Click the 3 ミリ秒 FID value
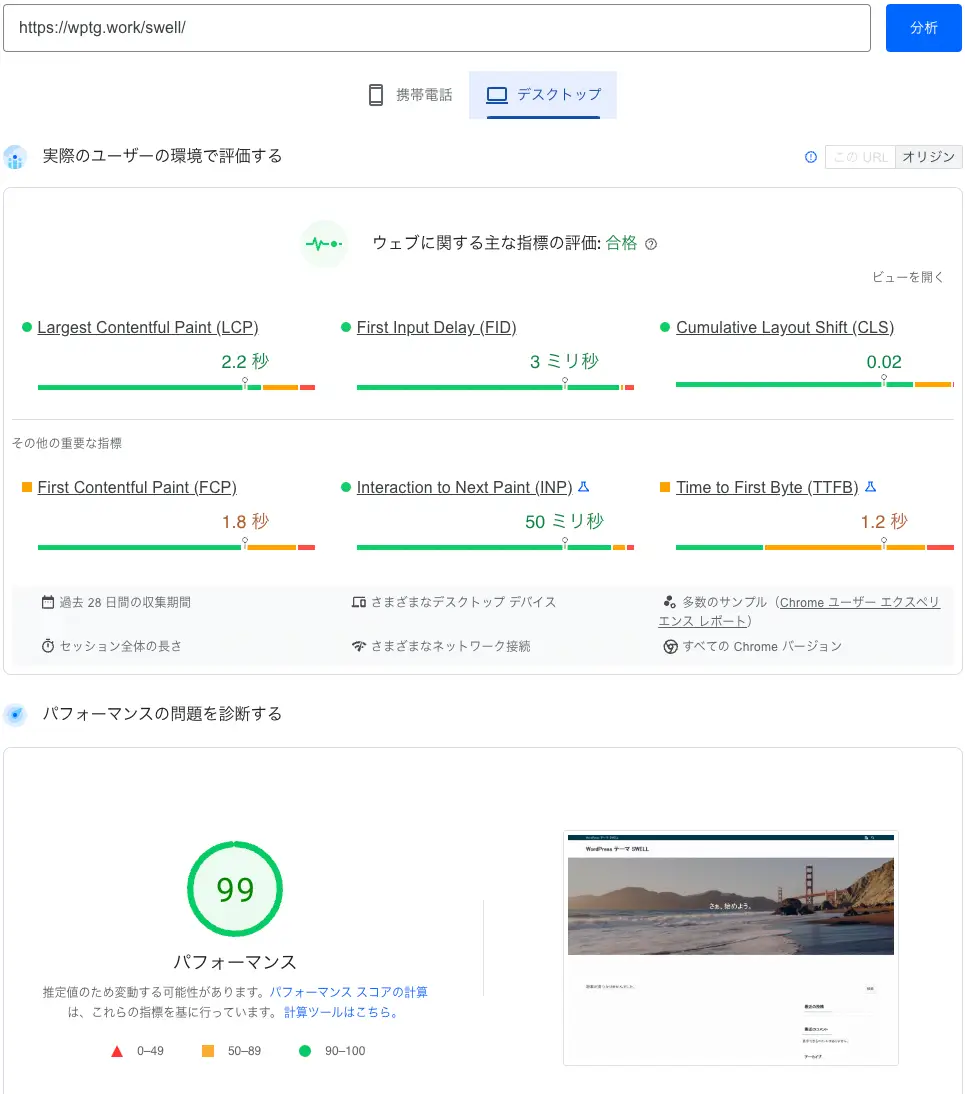Screen dimensions: 965x1094 (564, 361)
